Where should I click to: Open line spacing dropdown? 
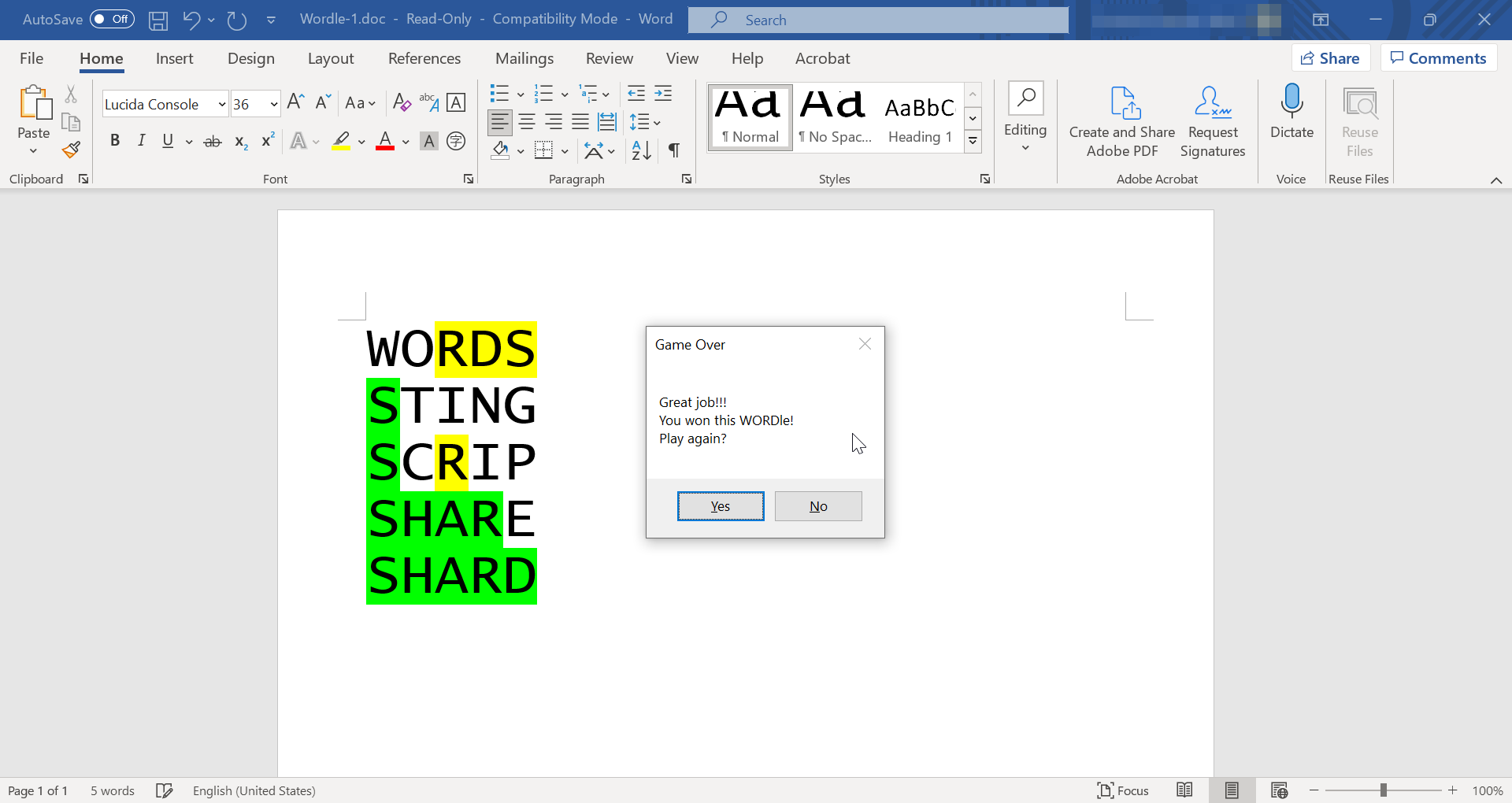(x=645, y=122)
